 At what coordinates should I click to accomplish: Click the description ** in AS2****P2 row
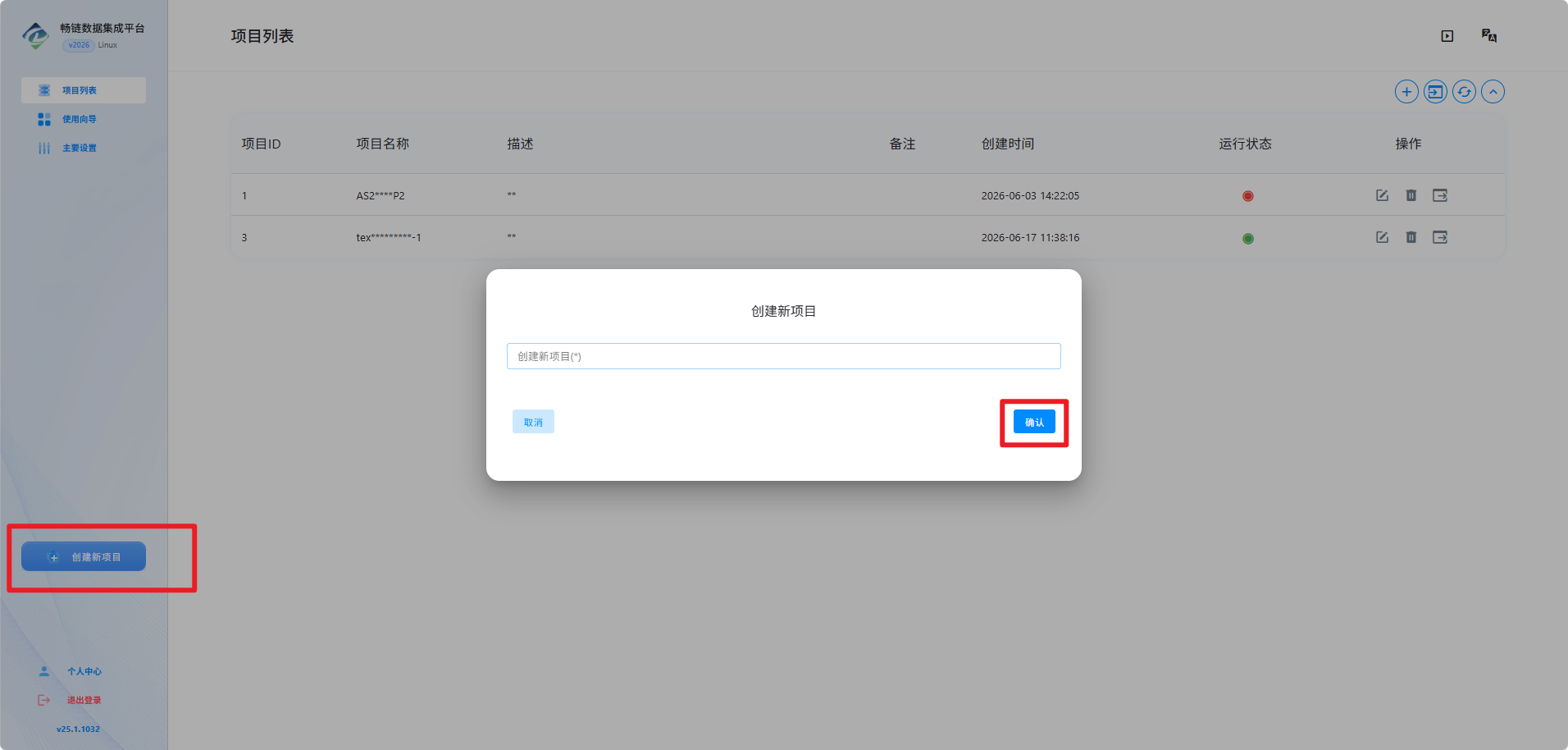[512, 195]
